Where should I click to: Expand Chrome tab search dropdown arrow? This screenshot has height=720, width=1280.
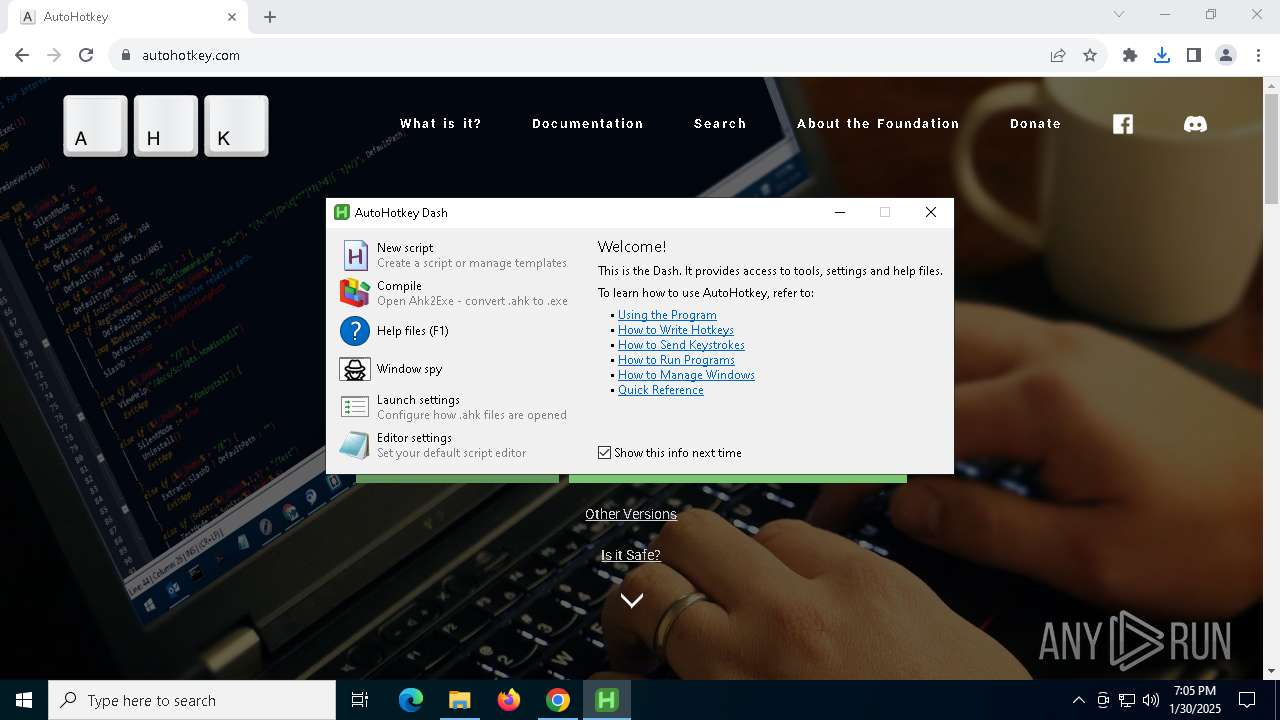1119,15
